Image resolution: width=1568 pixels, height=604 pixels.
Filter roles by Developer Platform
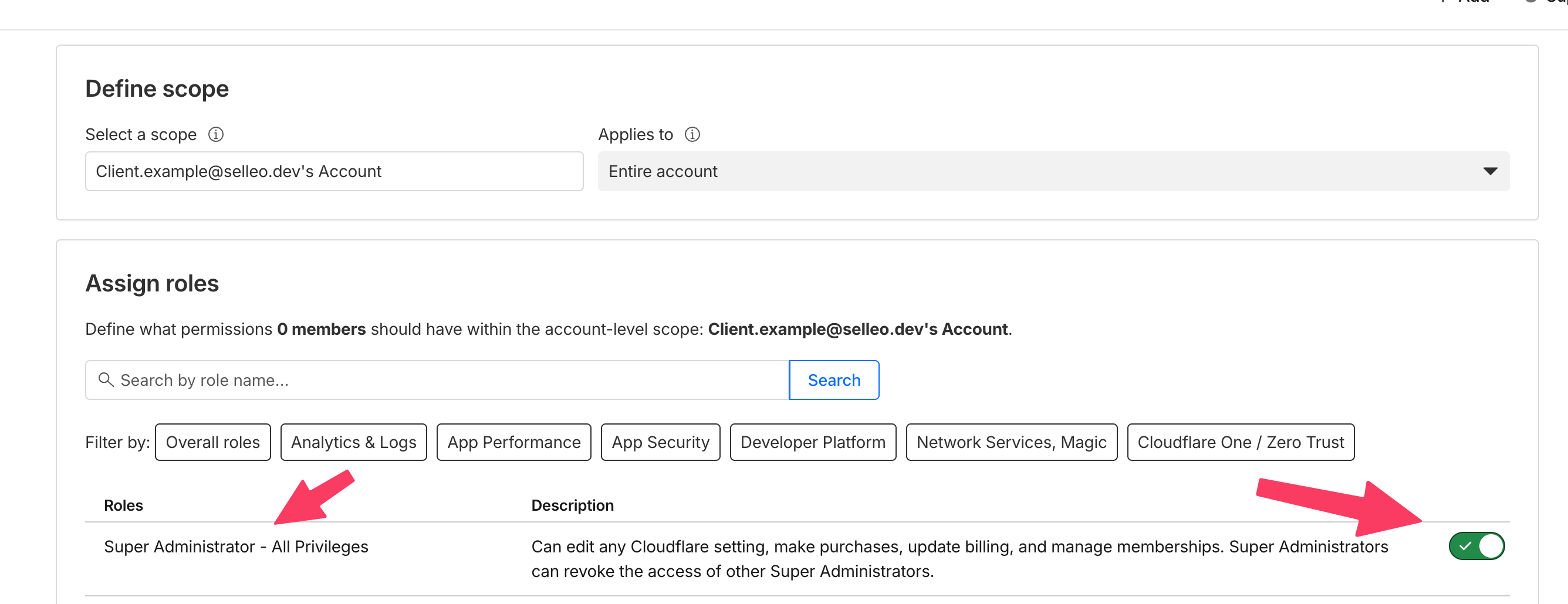(x=813, y=442)
